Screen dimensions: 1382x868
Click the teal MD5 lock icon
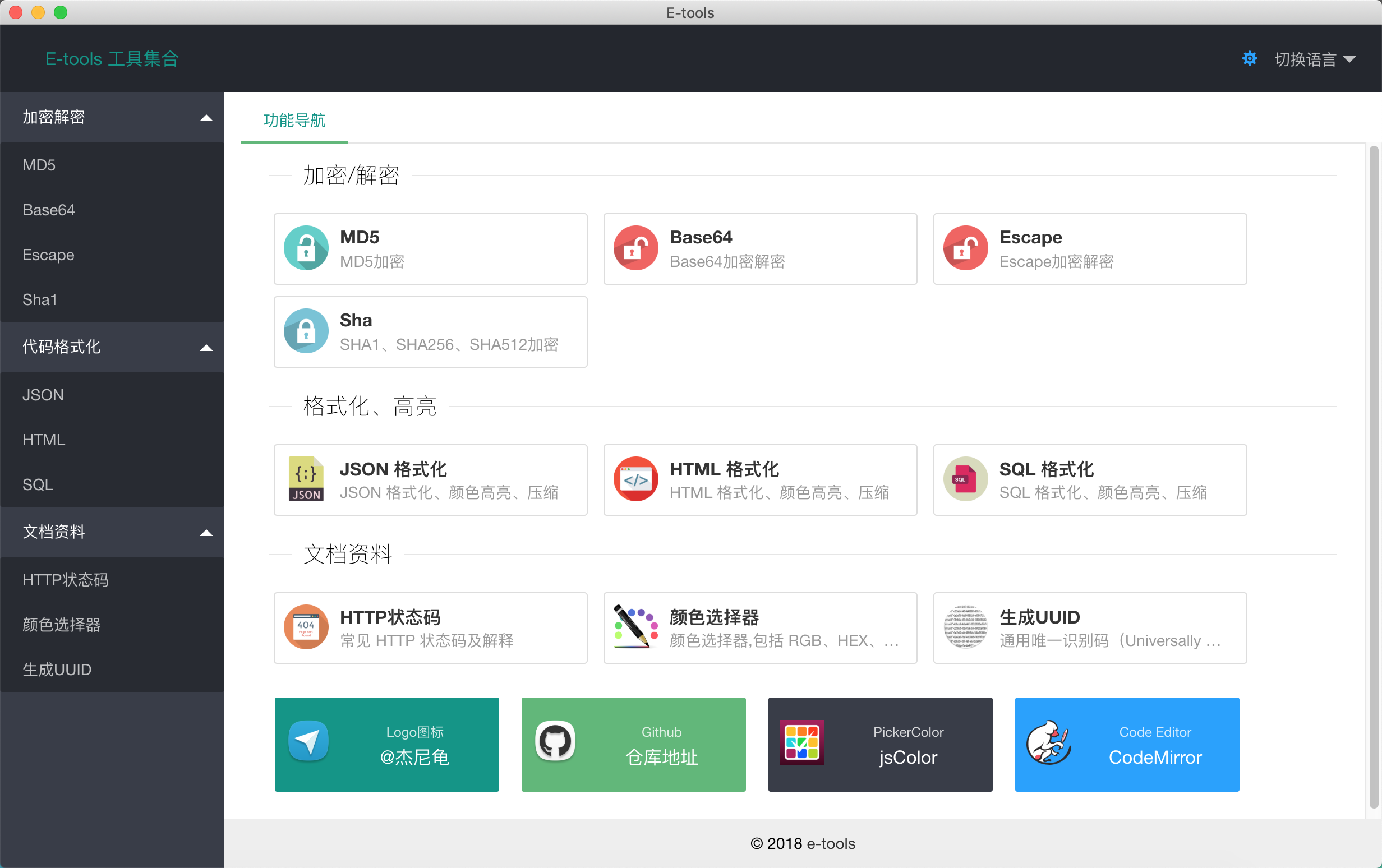click(306, 248)
